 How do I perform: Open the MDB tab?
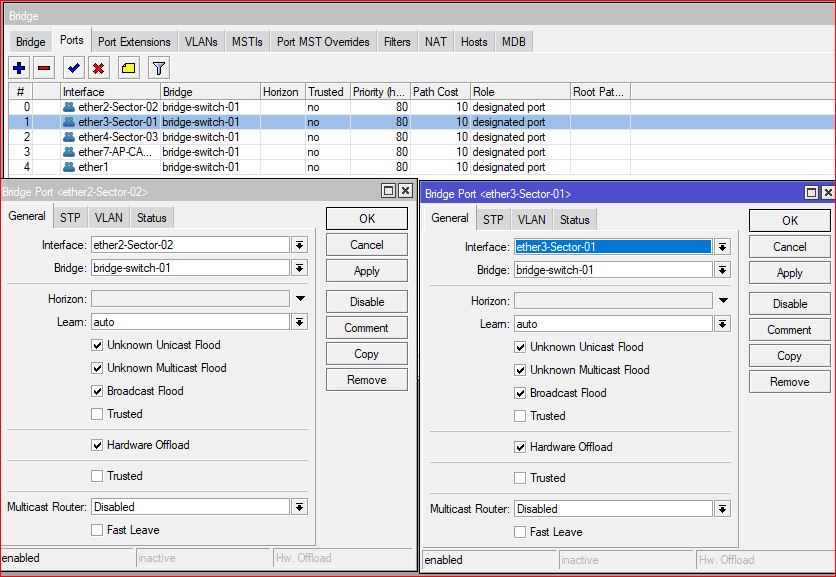[x=513, y=42]
